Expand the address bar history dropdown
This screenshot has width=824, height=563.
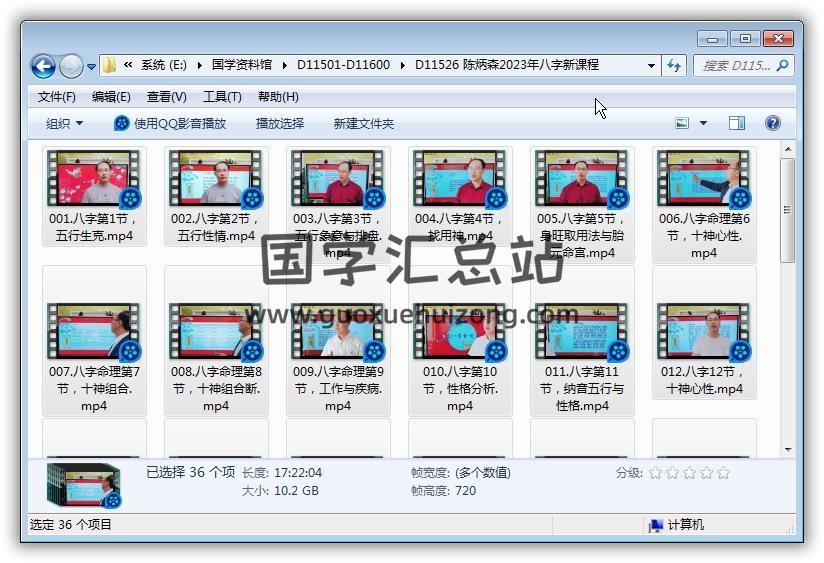(x=651, y=66)
